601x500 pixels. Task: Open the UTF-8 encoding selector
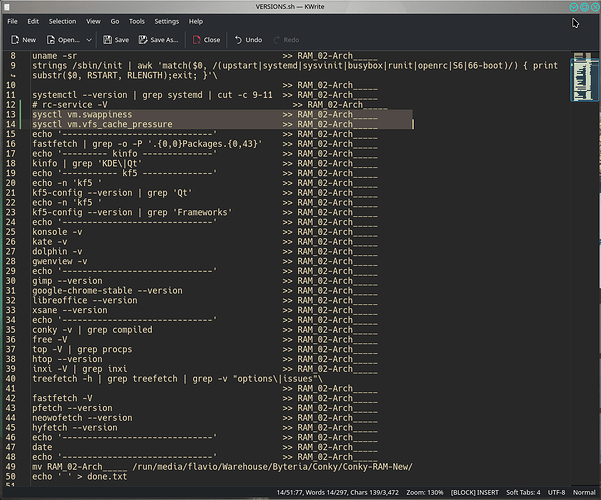tap(561, 493)
